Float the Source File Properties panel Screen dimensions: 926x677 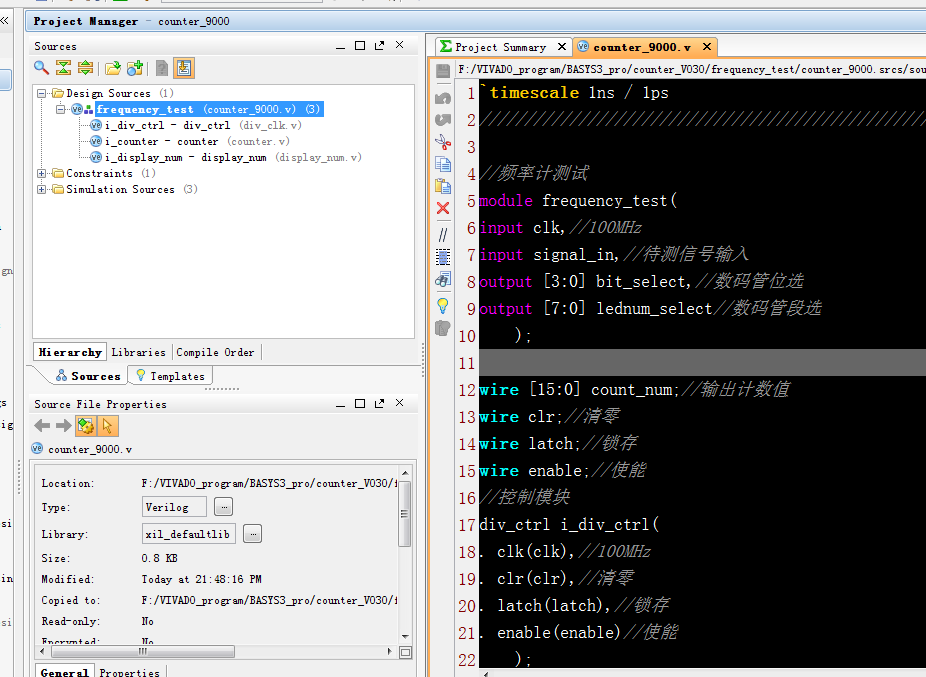tap(379, 403)
